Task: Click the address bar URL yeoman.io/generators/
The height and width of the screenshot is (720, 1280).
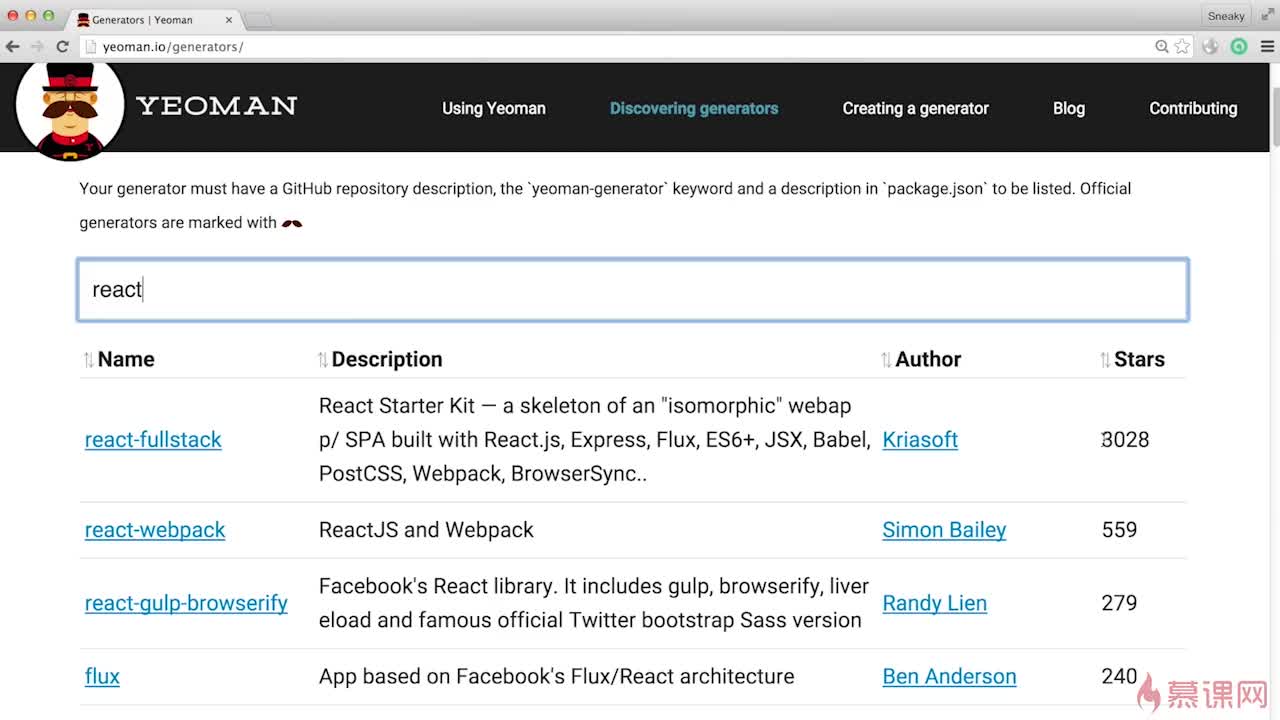Action: tap(172, 47)
